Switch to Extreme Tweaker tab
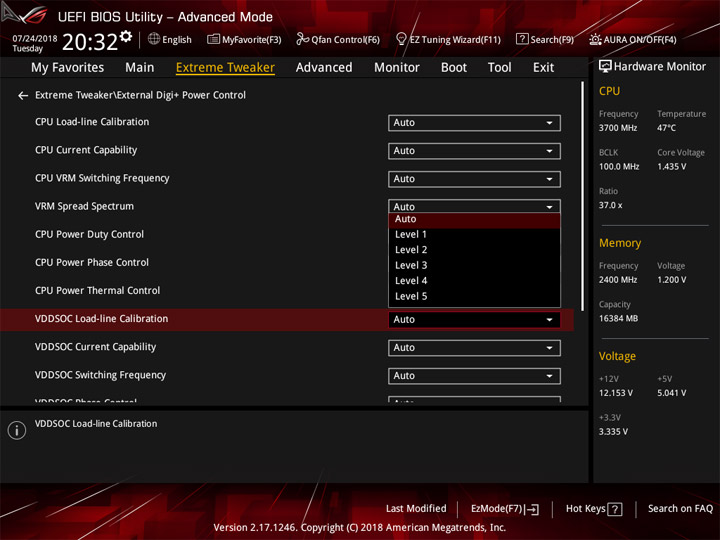Viewport: 720px width, 540px height. (225, 68)
